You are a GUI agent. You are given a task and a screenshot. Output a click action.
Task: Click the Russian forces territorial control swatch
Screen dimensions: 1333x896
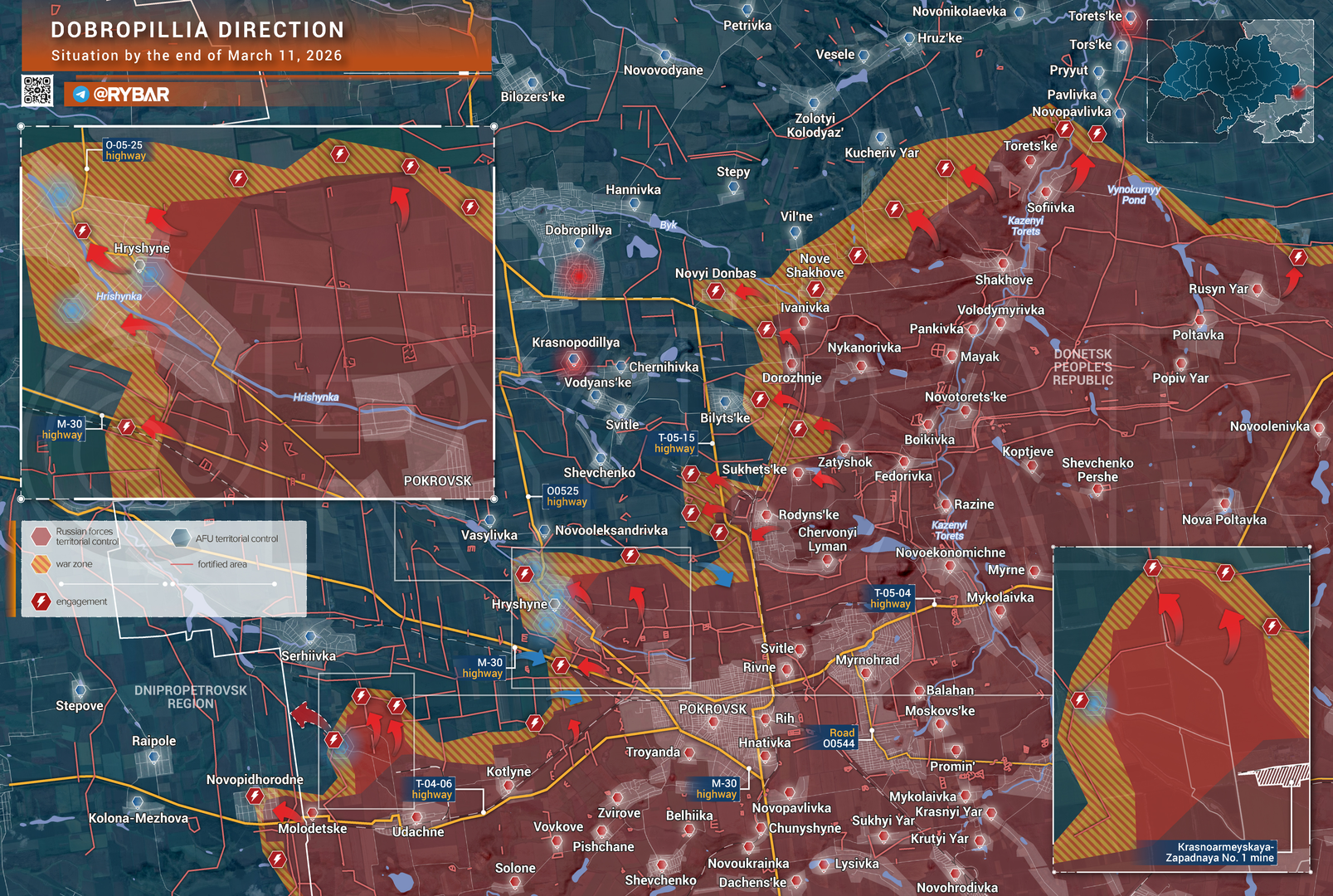point(41,536)
